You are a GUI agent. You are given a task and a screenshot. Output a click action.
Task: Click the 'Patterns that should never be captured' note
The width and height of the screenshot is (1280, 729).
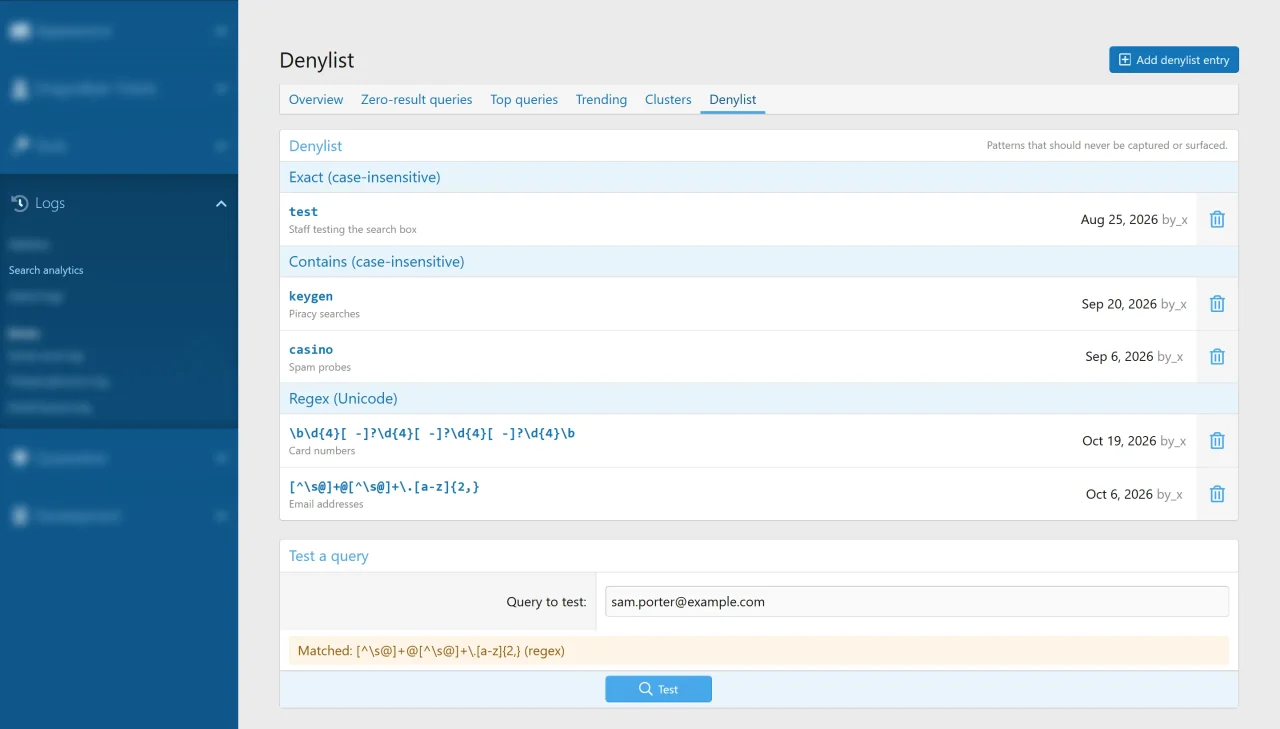tap(1107, 146)
